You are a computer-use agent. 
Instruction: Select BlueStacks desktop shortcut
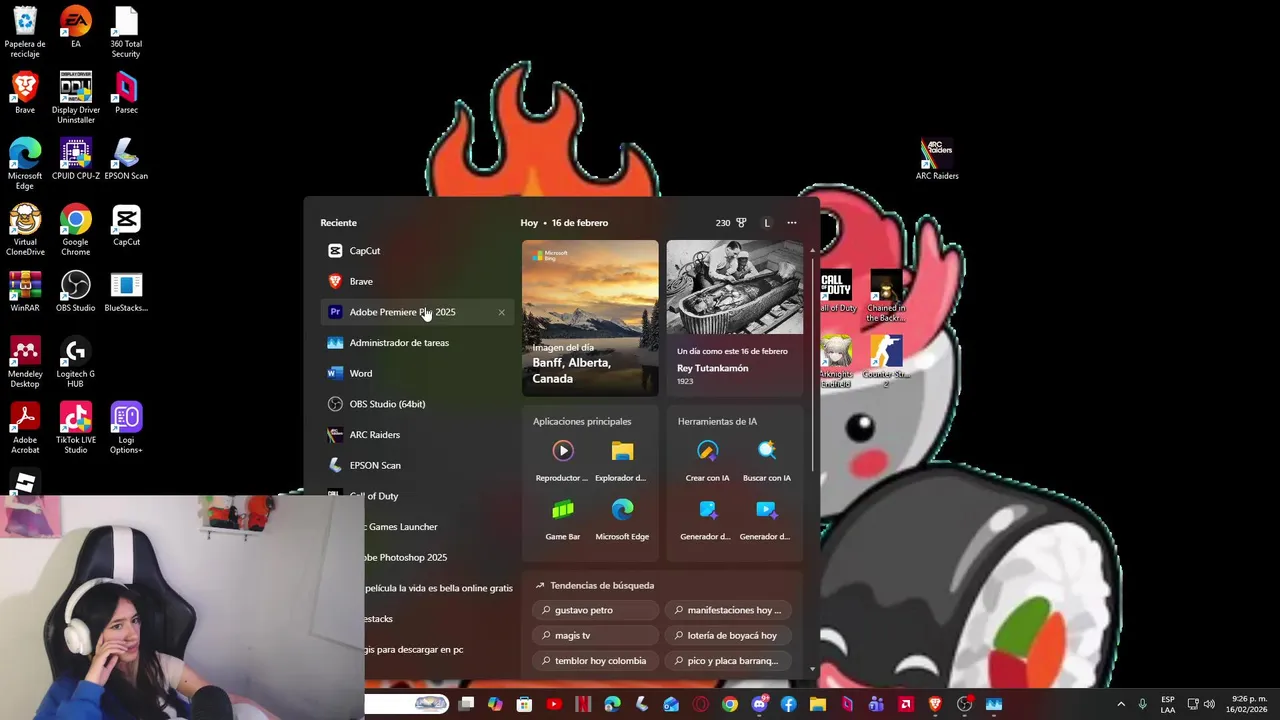pos(126,291)
